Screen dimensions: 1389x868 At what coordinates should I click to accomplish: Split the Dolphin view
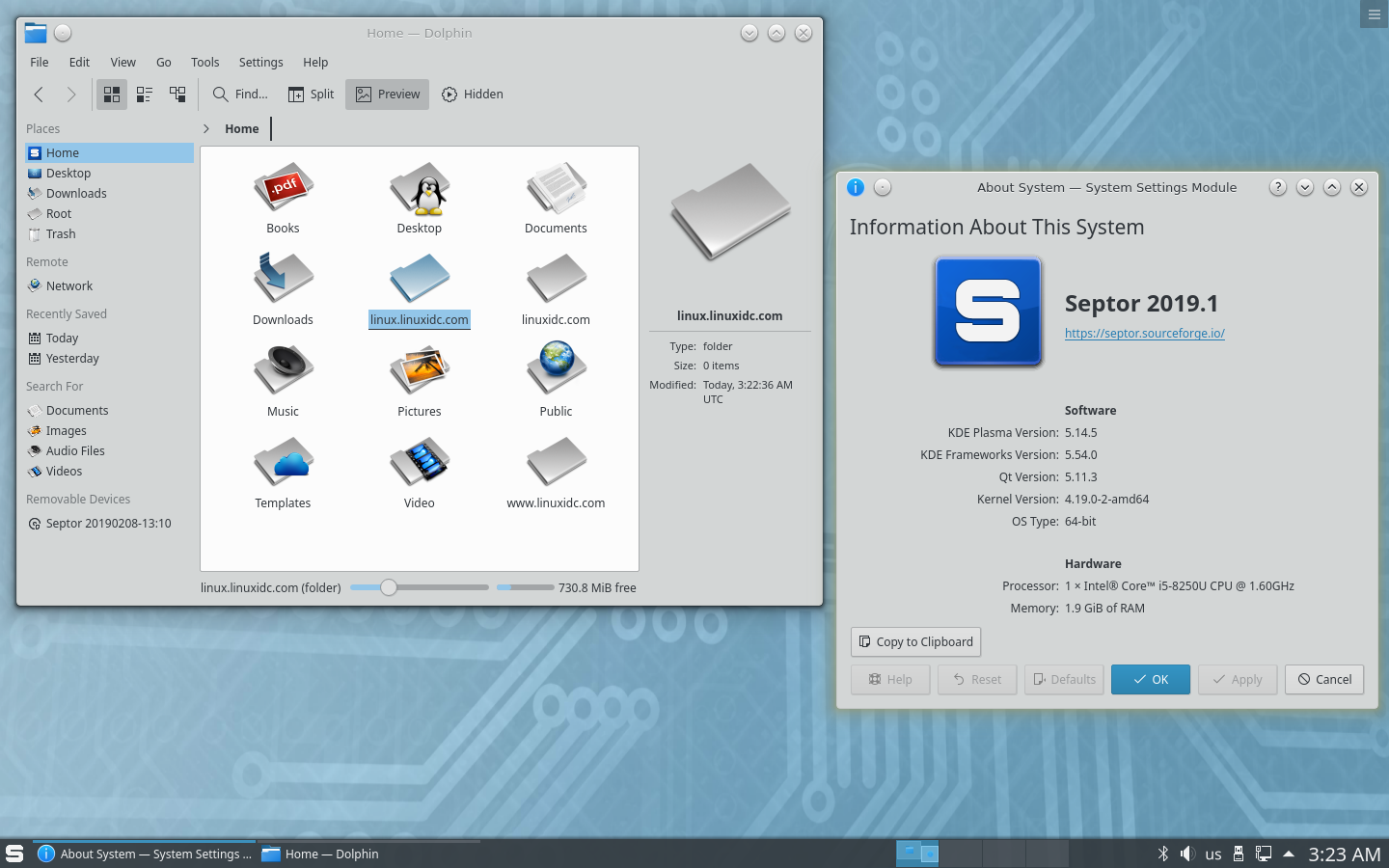pos(311,95)
